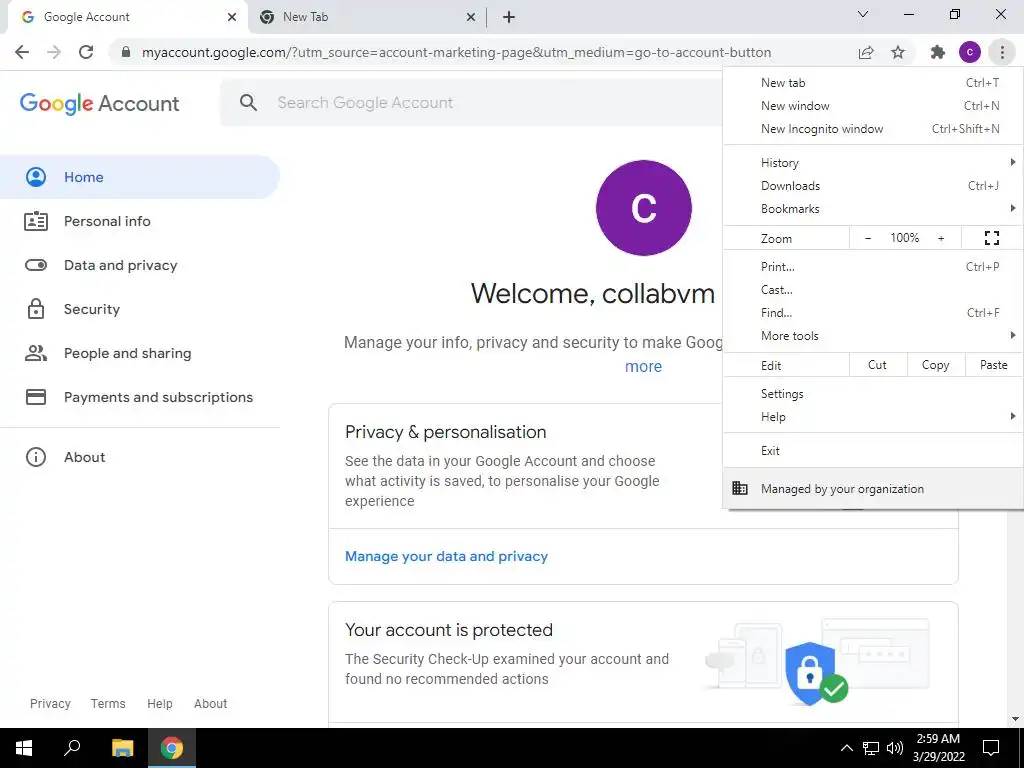Close the Chrome three-dot menu button
Viewport: 1024px width, 768px height.
[1002, 52]
